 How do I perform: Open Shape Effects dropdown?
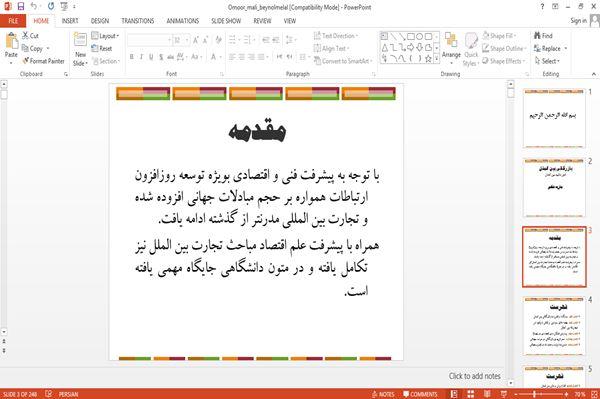(x=504, y=61)
